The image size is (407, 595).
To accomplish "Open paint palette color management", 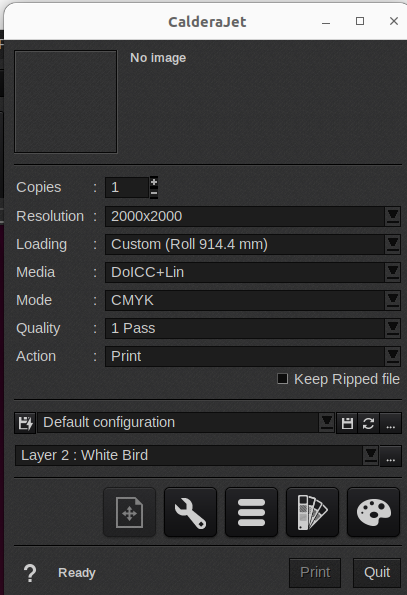I will (x=374, y=512).
